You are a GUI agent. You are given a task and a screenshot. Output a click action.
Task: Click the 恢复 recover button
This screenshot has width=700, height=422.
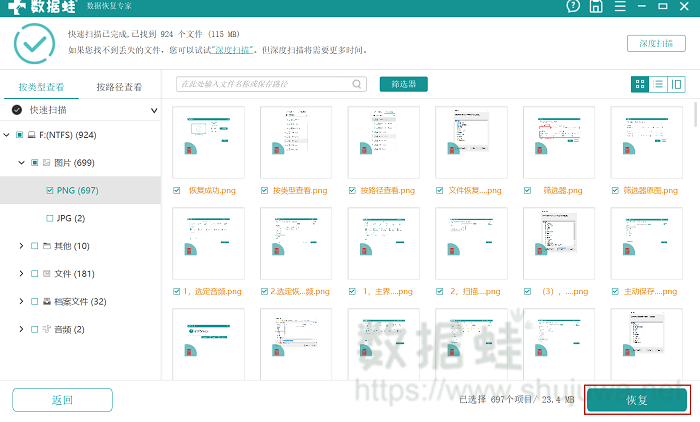click(637, 400)
